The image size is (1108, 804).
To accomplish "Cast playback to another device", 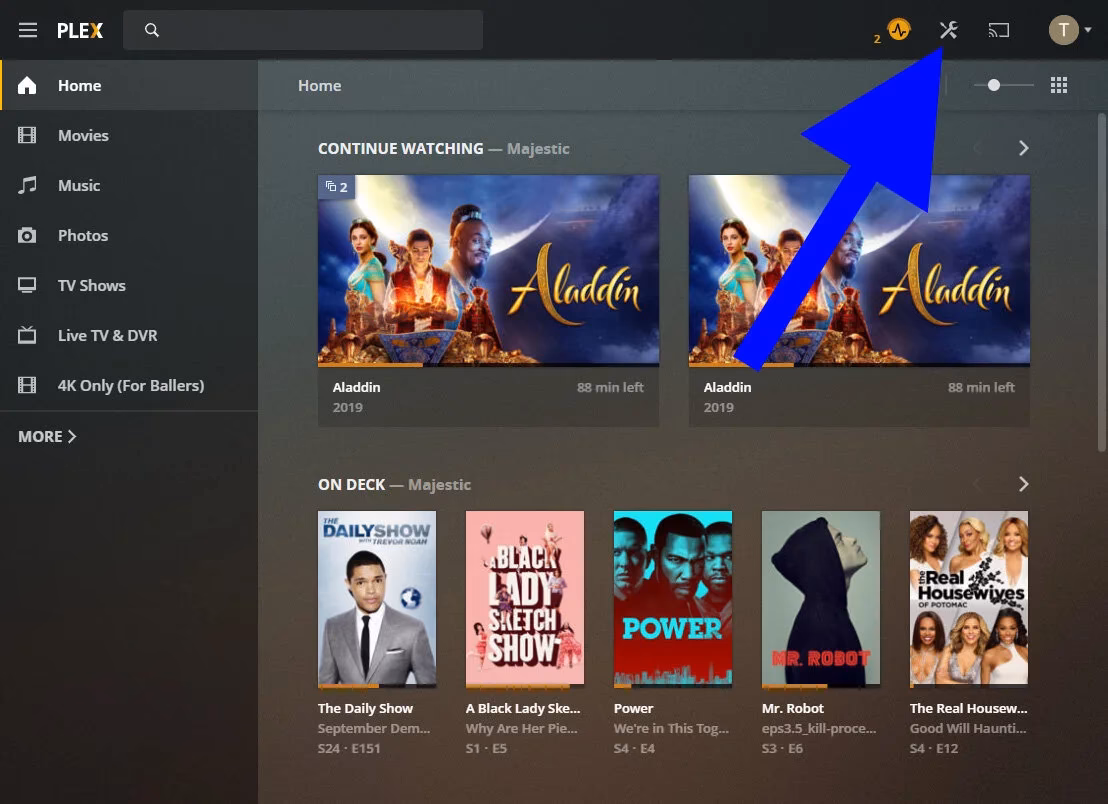I will click(x=998, y=29).
